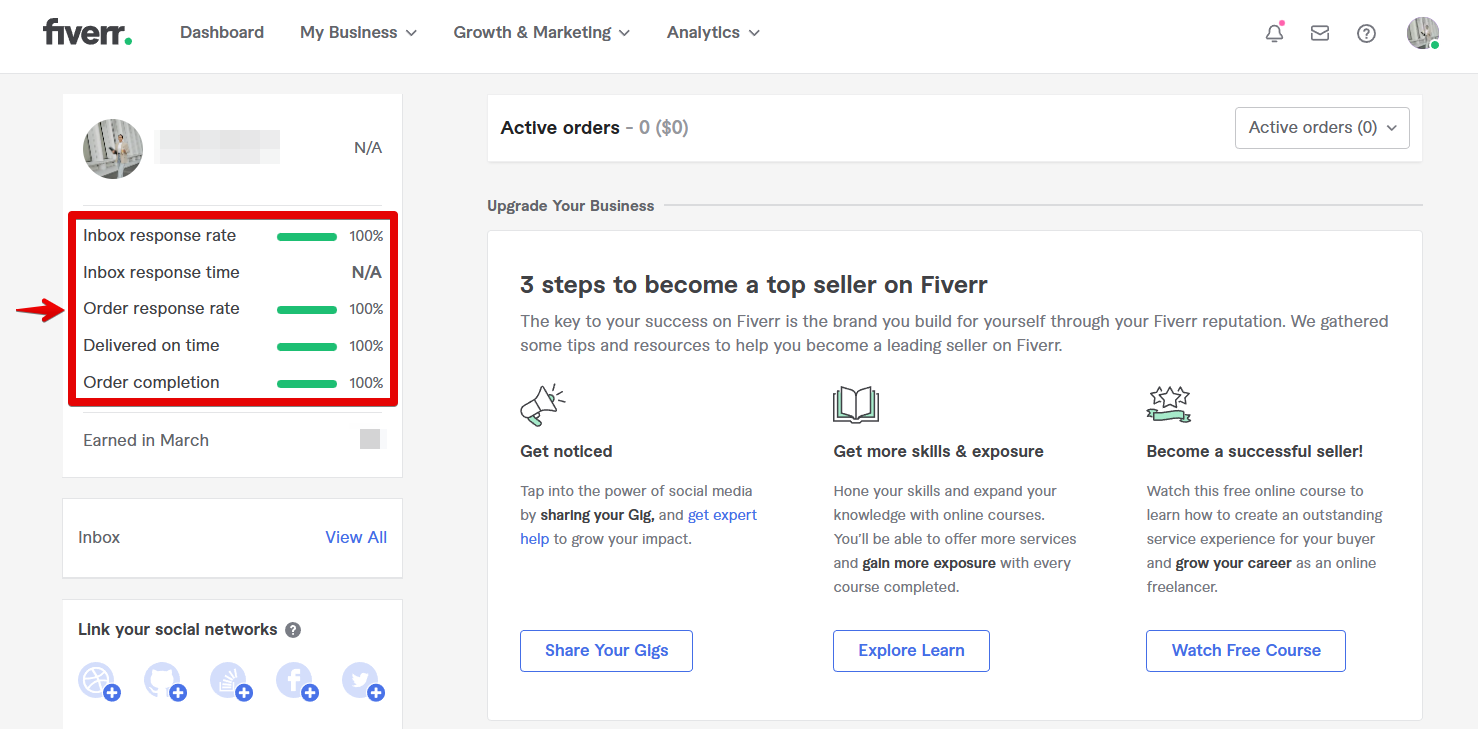Open the Active orders (0) dropdown

(x=1322, y=128)
